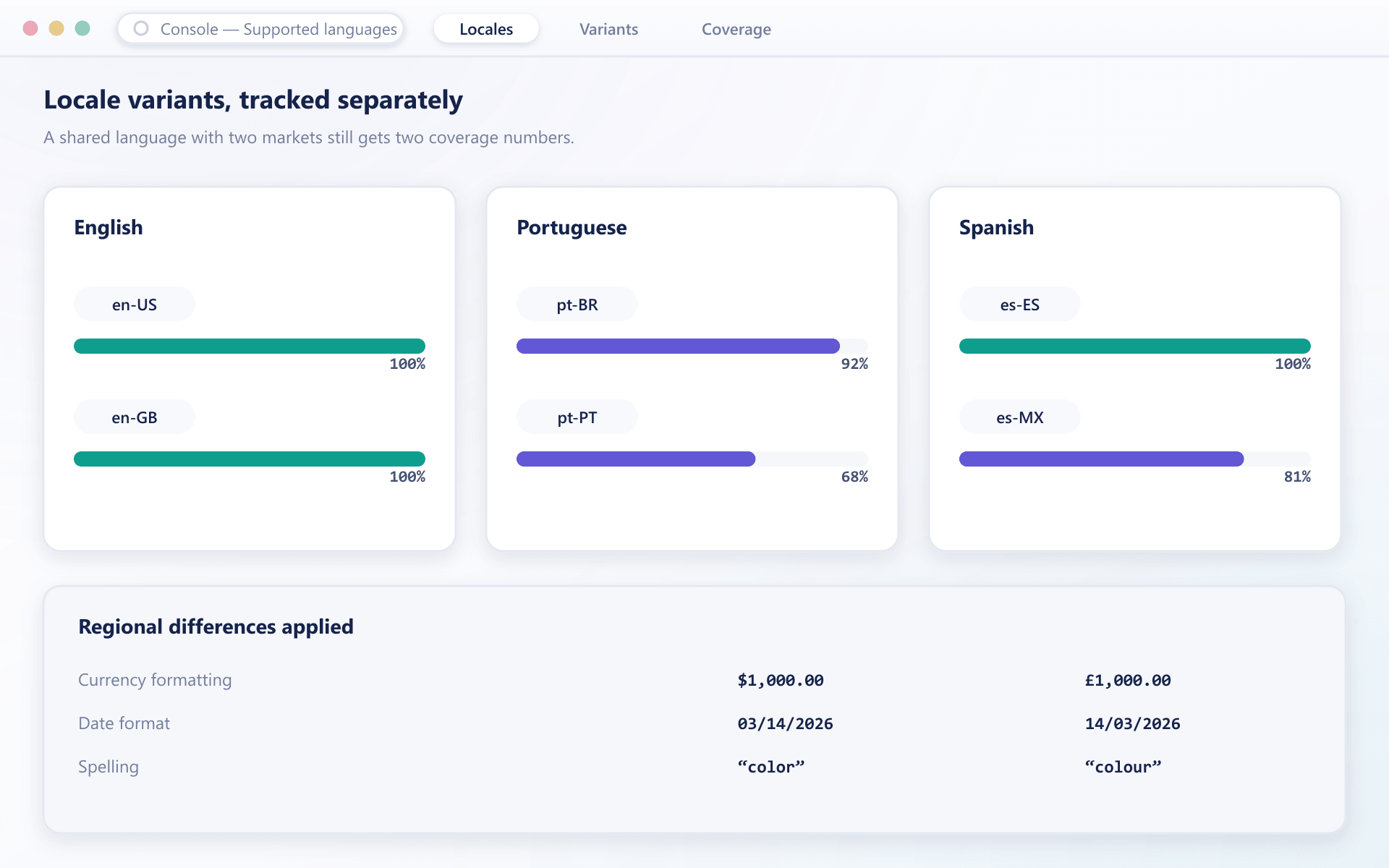This screenshot has height=868, width=1389.
Task: Click the circle icon in the address pill
Action: [x=141, y=28]
